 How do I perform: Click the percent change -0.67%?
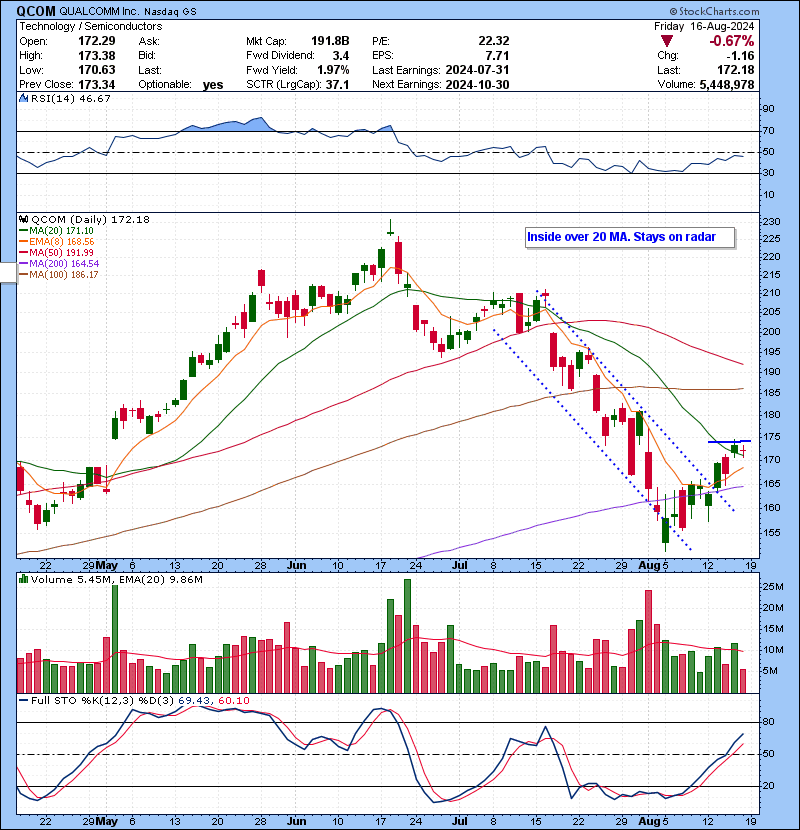pos(732,41)
